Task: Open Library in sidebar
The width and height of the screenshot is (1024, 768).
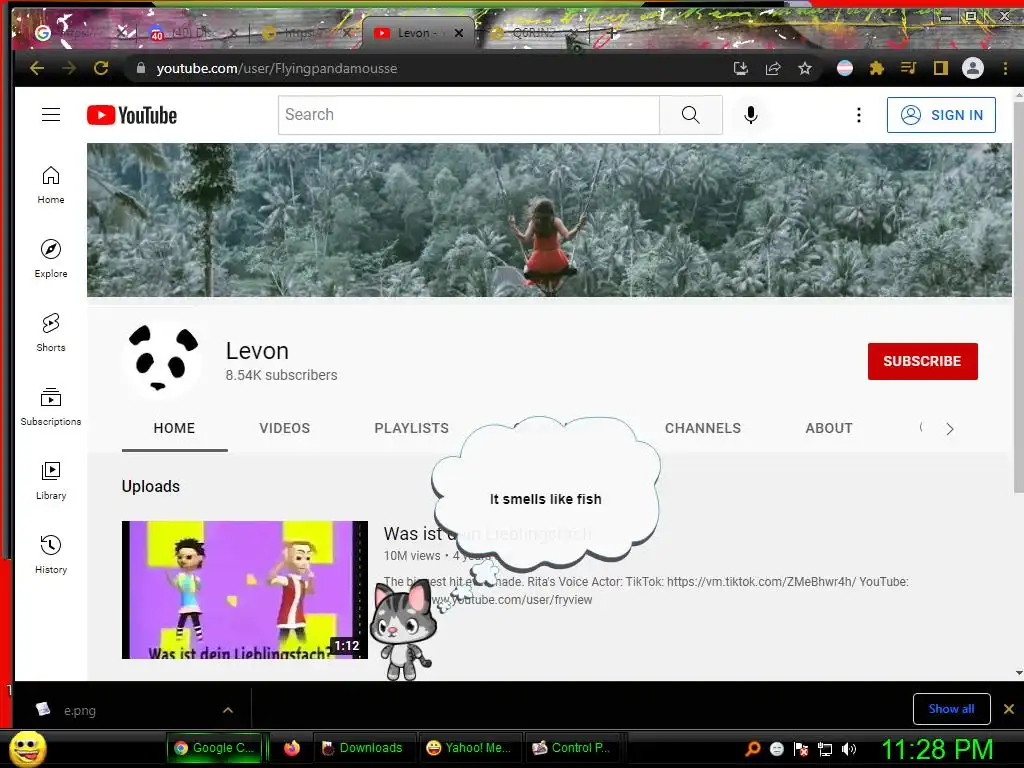Action: [51, 481]
